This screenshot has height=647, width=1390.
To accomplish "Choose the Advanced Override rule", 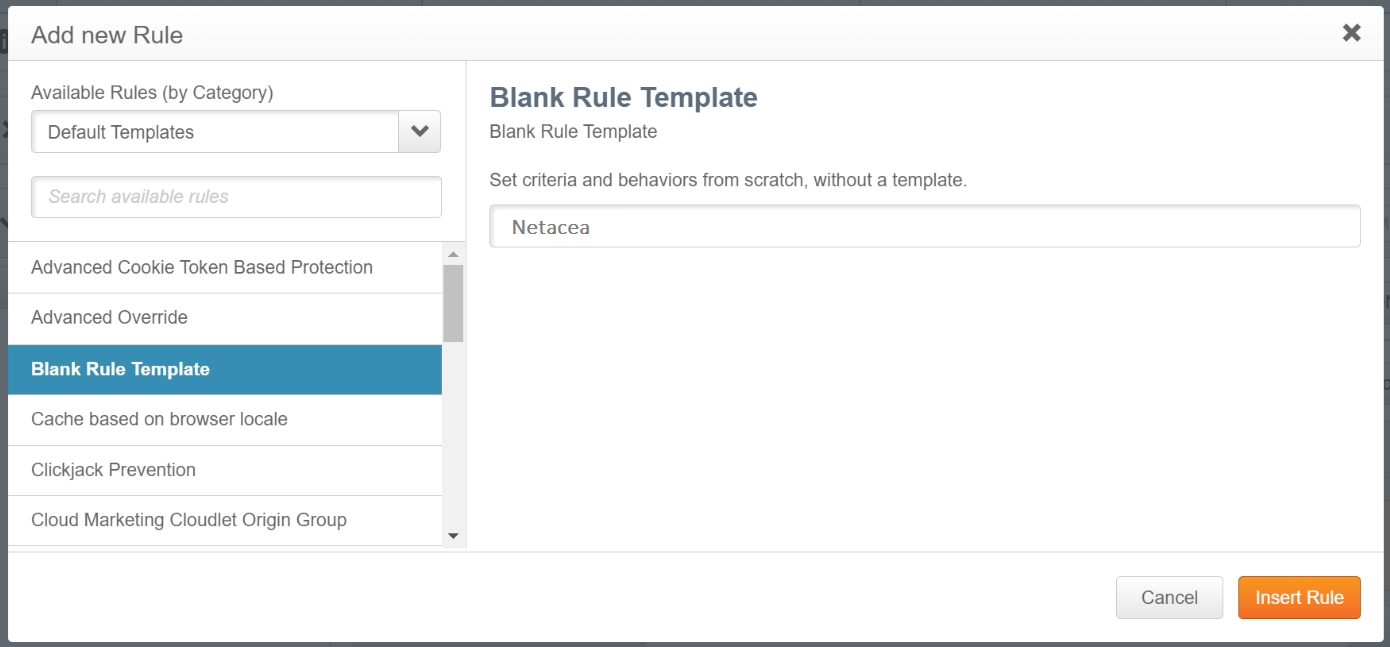I will [x=110, y=318].
